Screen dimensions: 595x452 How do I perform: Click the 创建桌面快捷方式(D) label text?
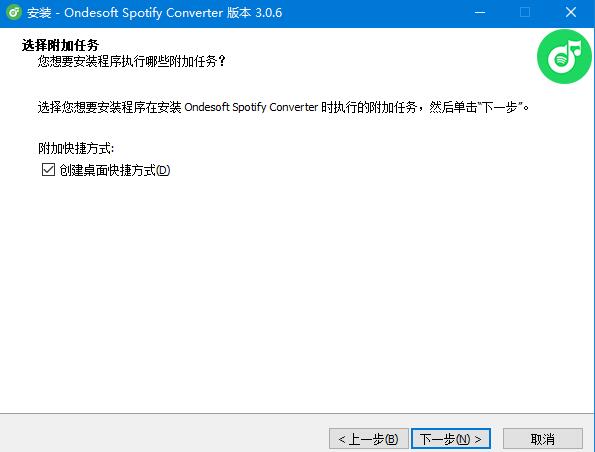pos(115,170)
